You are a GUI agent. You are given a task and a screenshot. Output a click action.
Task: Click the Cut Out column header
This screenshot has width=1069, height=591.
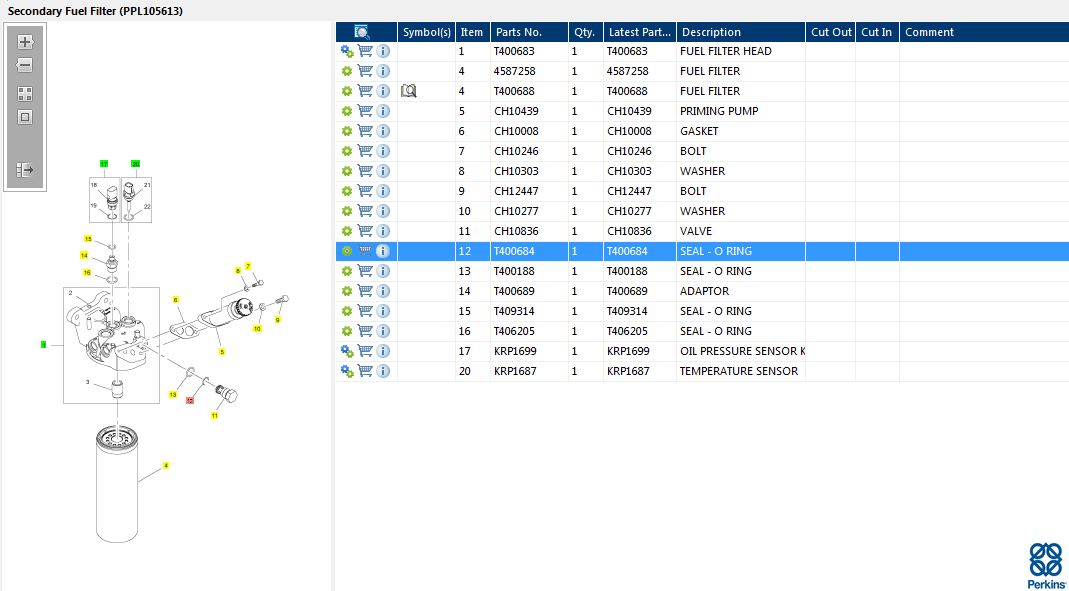tap(831, 32)
